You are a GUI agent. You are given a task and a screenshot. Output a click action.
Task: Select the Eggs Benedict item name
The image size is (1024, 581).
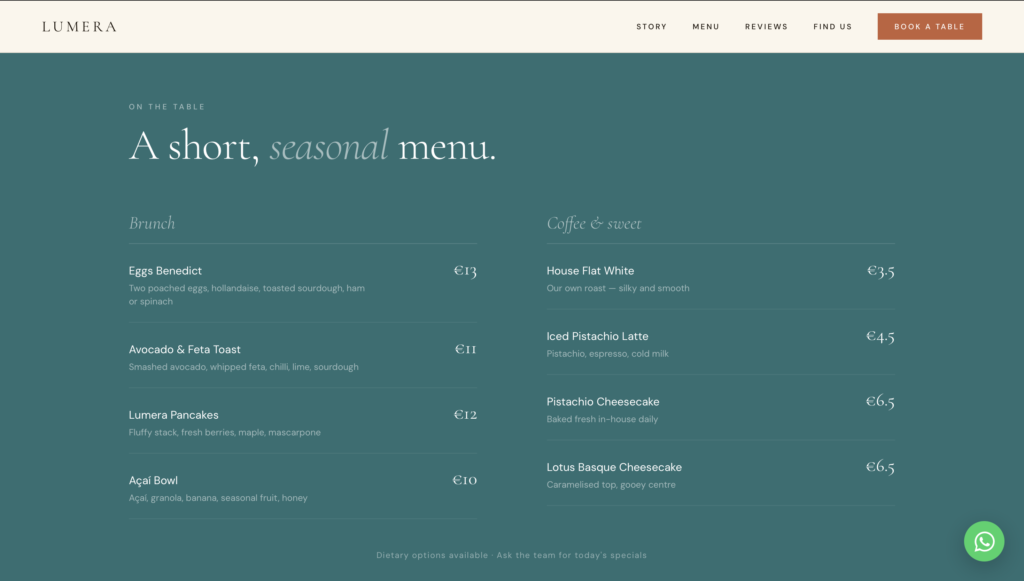pyautogui.click(x=165, y=271)
